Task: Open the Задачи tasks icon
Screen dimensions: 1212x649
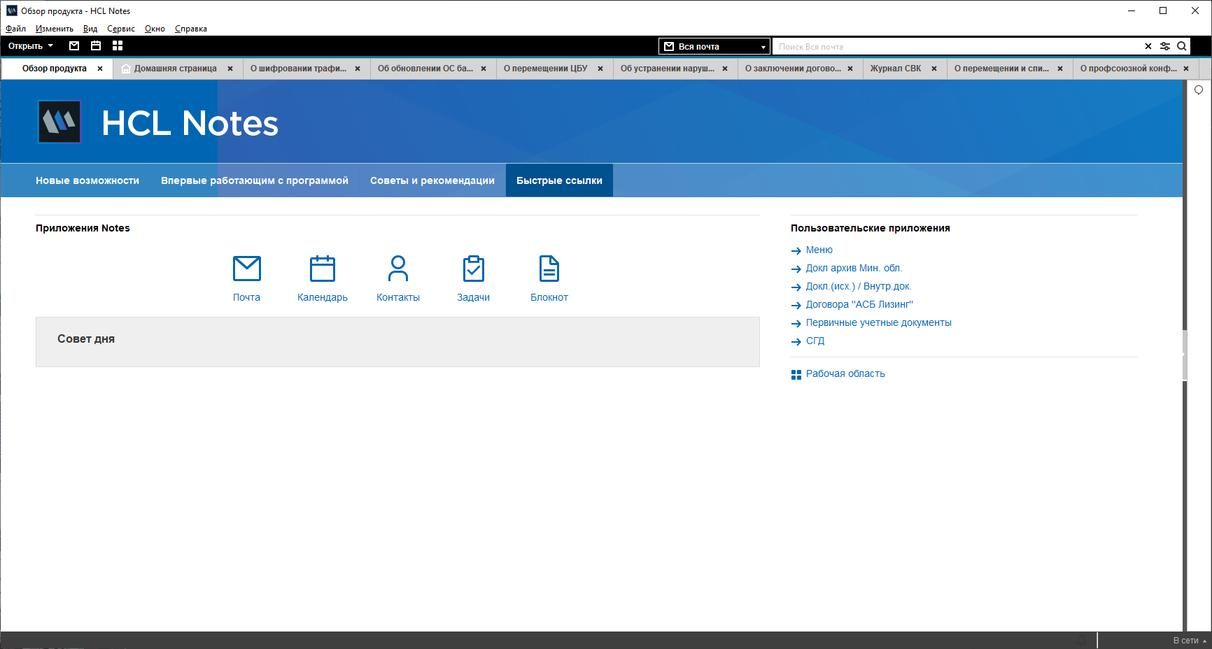Action: click(473, 269)
